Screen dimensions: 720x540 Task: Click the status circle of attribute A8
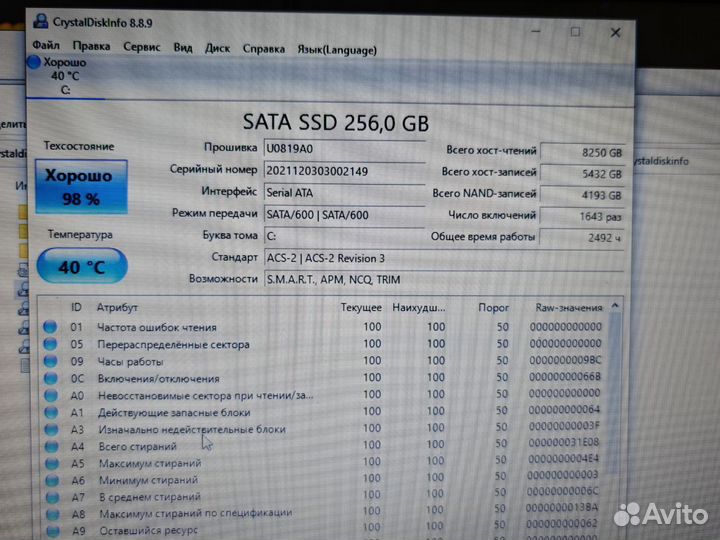click(x=52, y=514)
